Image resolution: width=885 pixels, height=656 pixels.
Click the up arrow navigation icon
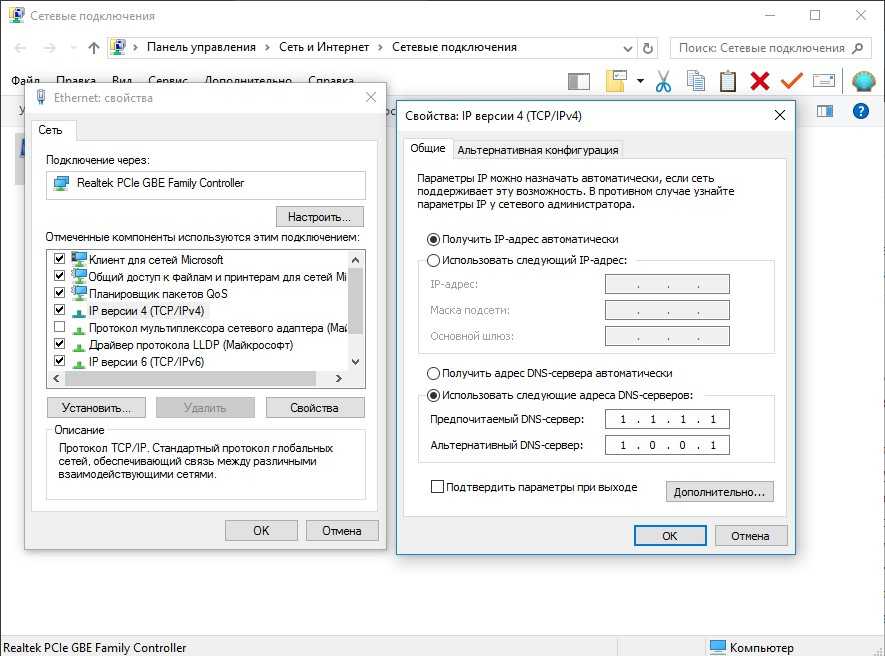coord(94,47)
